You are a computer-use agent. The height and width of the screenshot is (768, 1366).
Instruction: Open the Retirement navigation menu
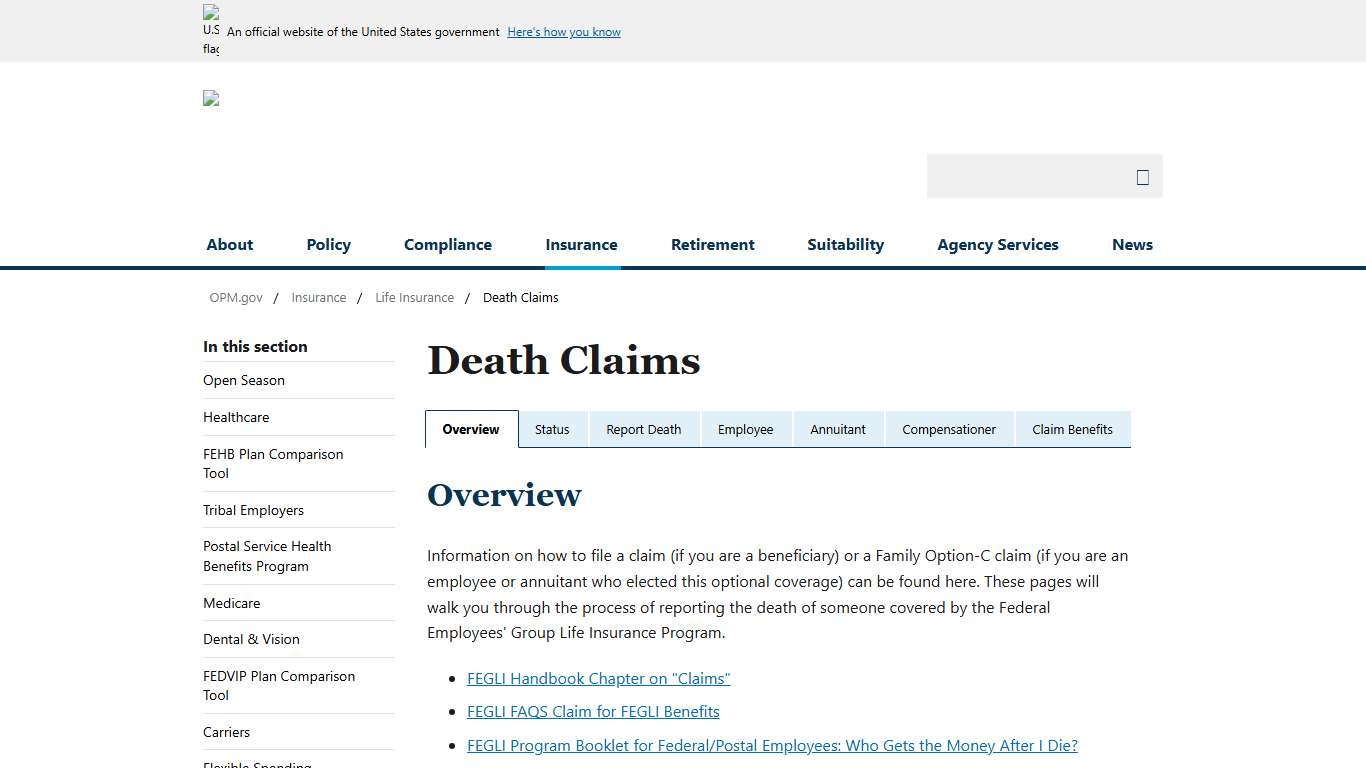click(712, 244)
